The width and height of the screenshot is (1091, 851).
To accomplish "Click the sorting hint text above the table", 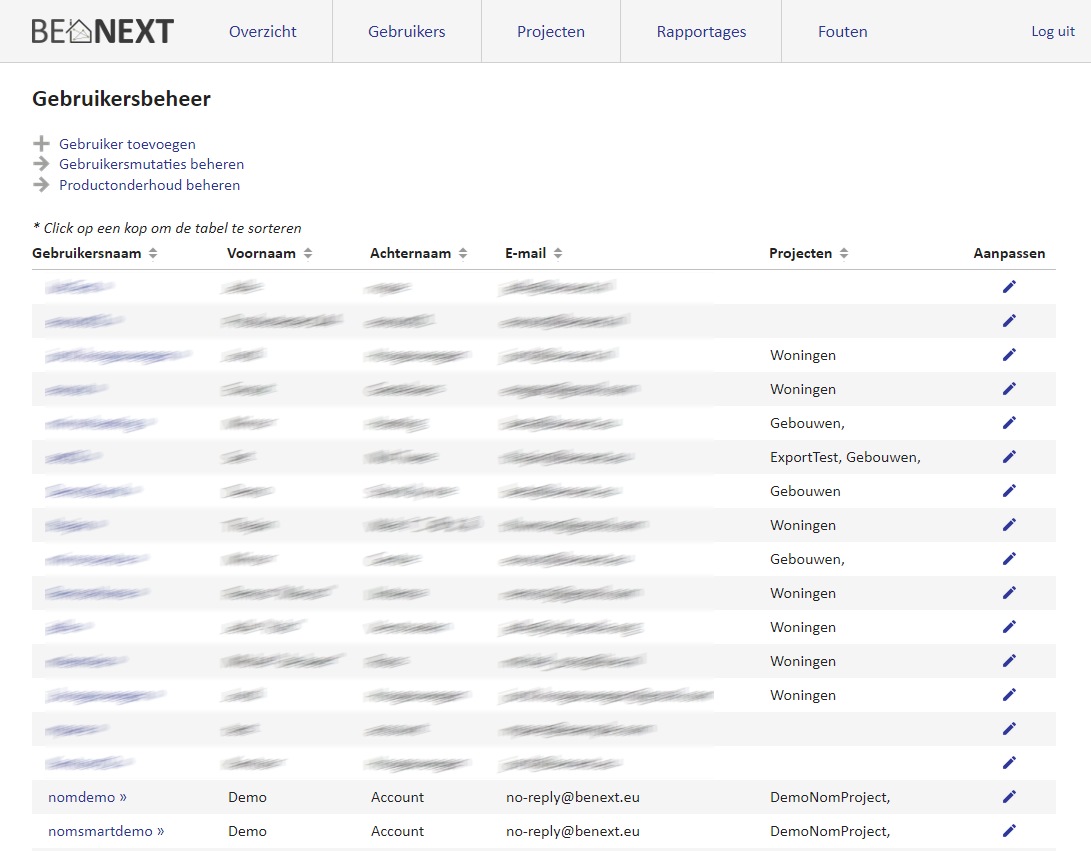I will [167, 228].
